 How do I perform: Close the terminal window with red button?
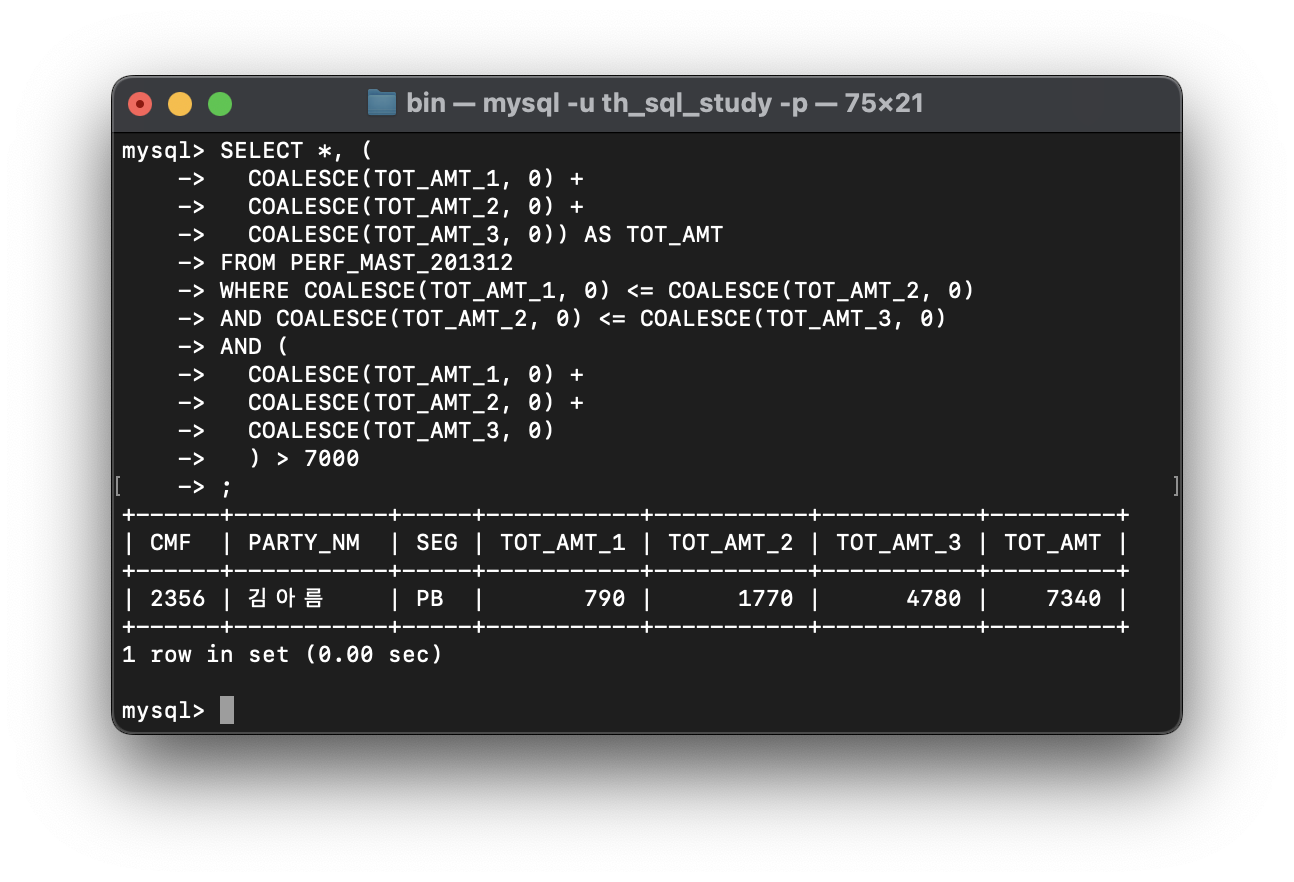[140, 104]
